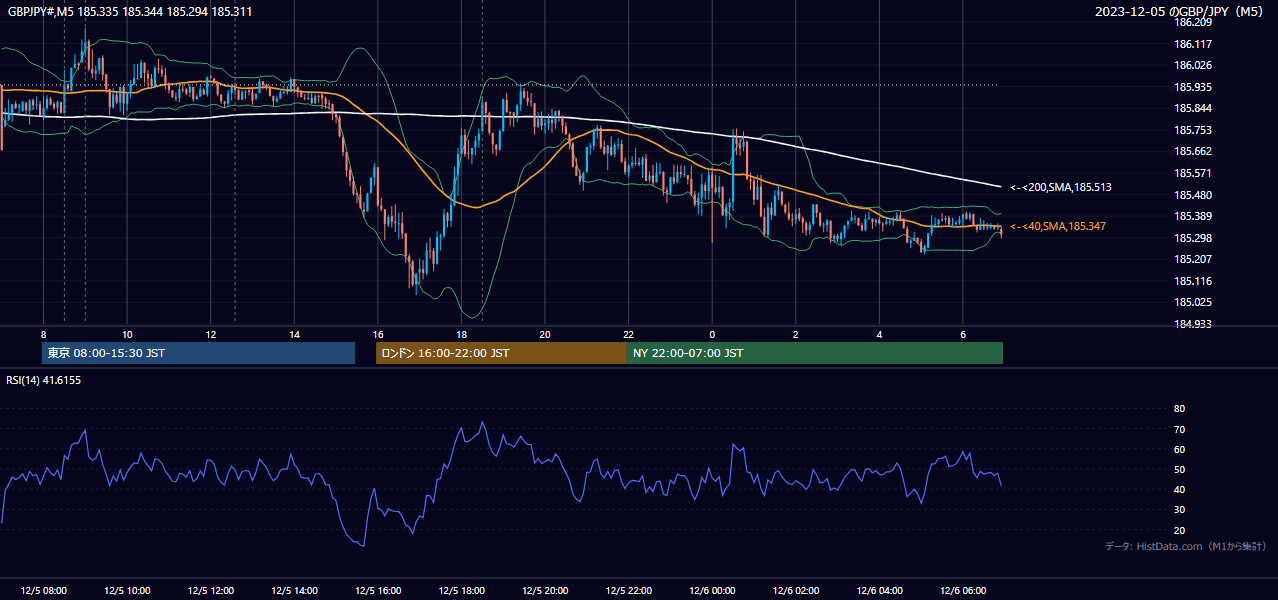1278x600 pixels.
Task: Click the 12/5 22:00 time axis label
Action: pos(629,591)
